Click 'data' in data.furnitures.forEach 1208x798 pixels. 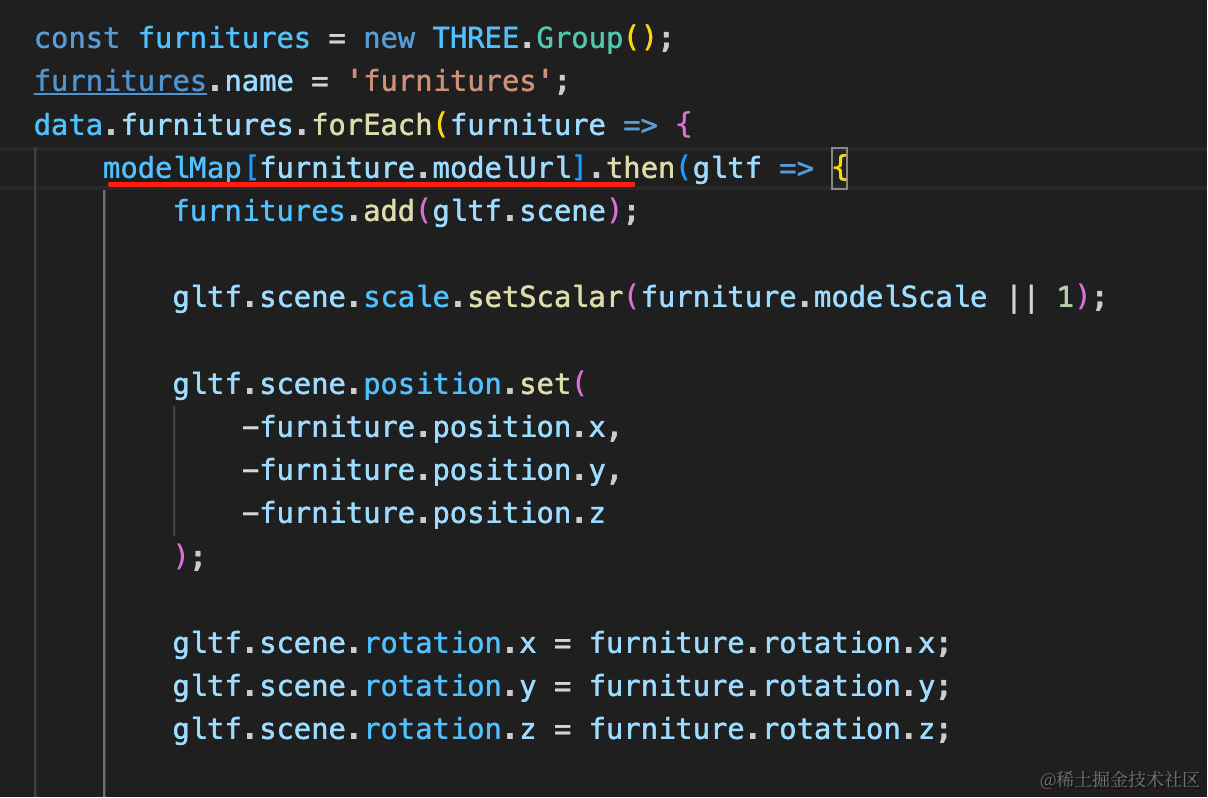(69, 125)
